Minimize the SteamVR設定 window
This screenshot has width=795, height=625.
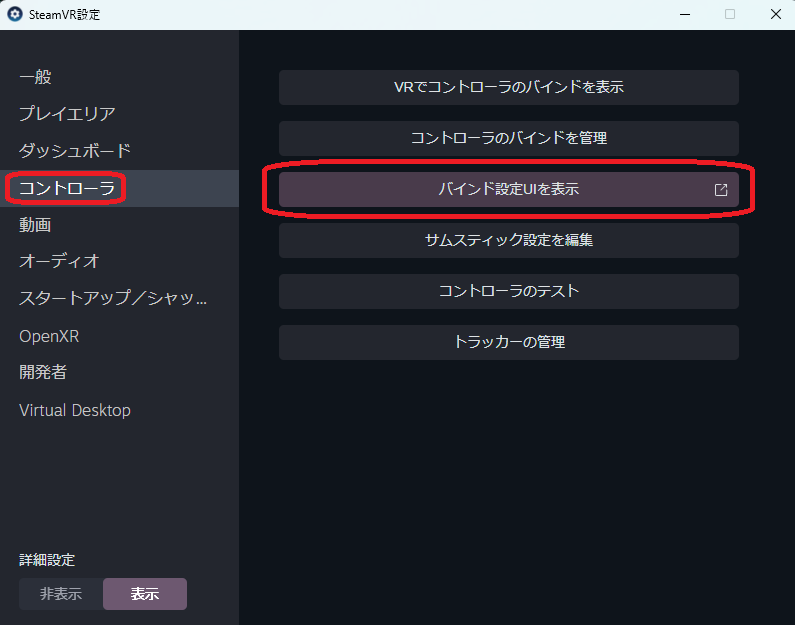coord(685,14)
